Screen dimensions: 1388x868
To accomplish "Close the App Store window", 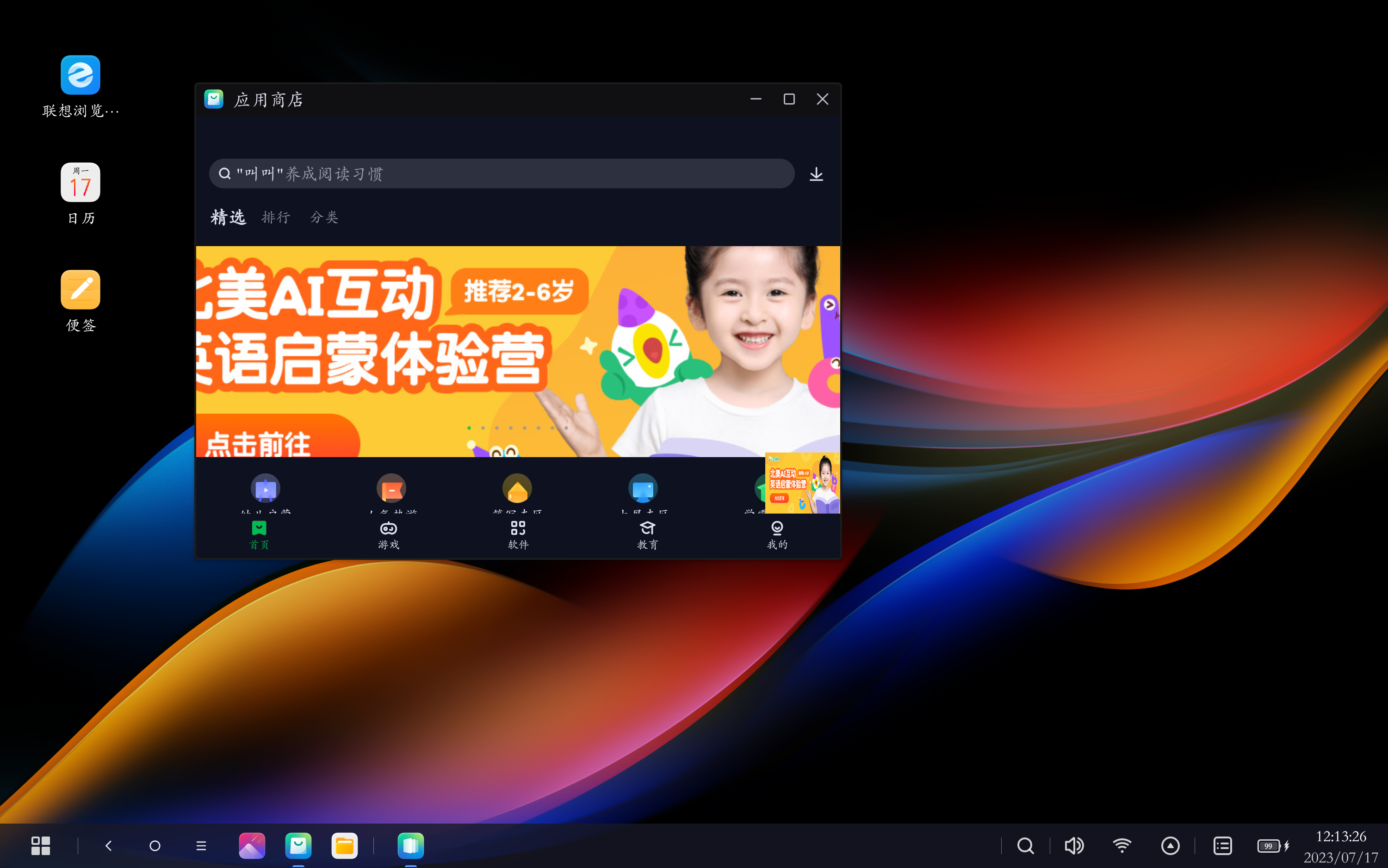I will (823, 99).
